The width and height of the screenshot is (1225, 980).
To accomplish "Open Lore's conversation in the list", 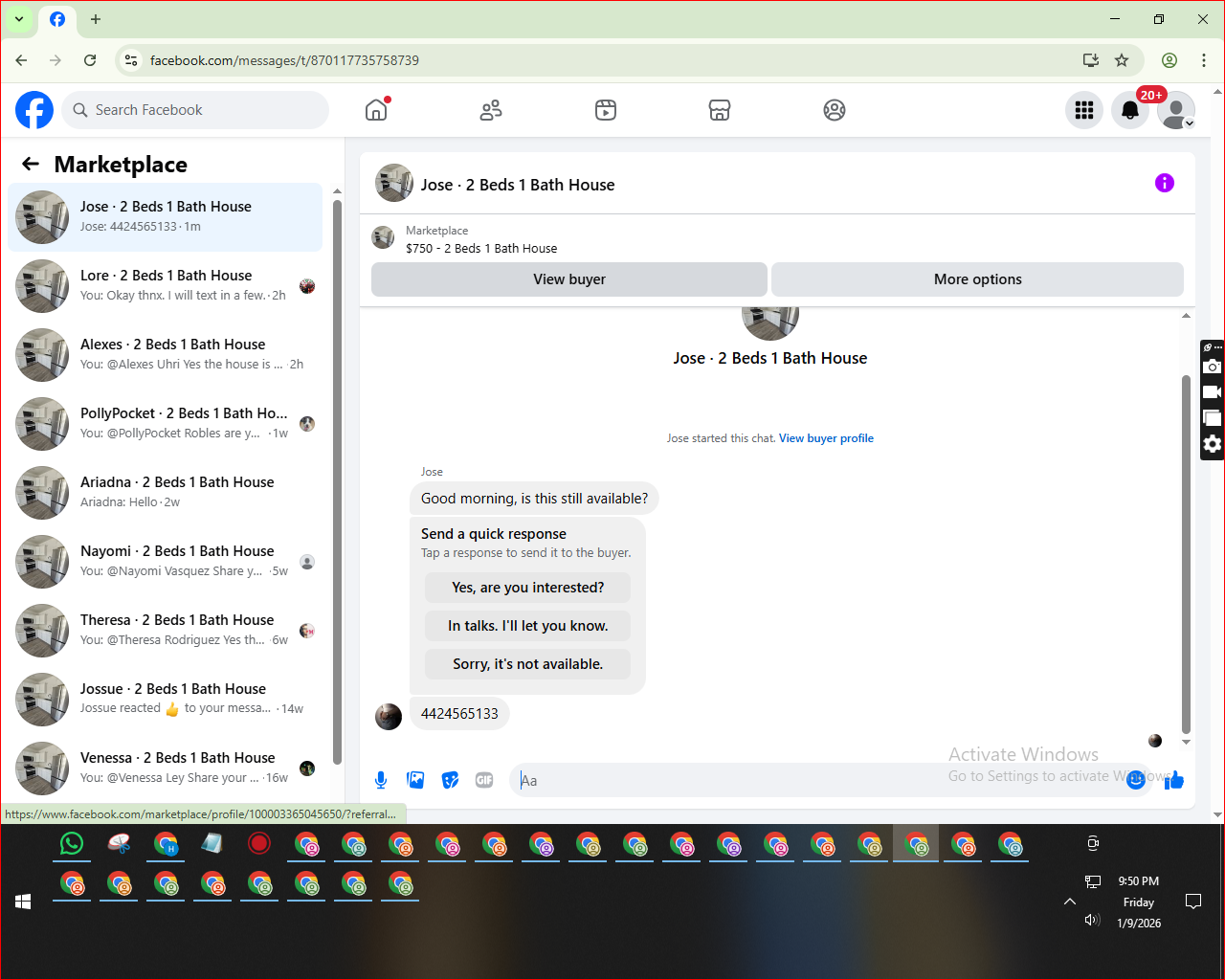I will [x=166, y=286].
